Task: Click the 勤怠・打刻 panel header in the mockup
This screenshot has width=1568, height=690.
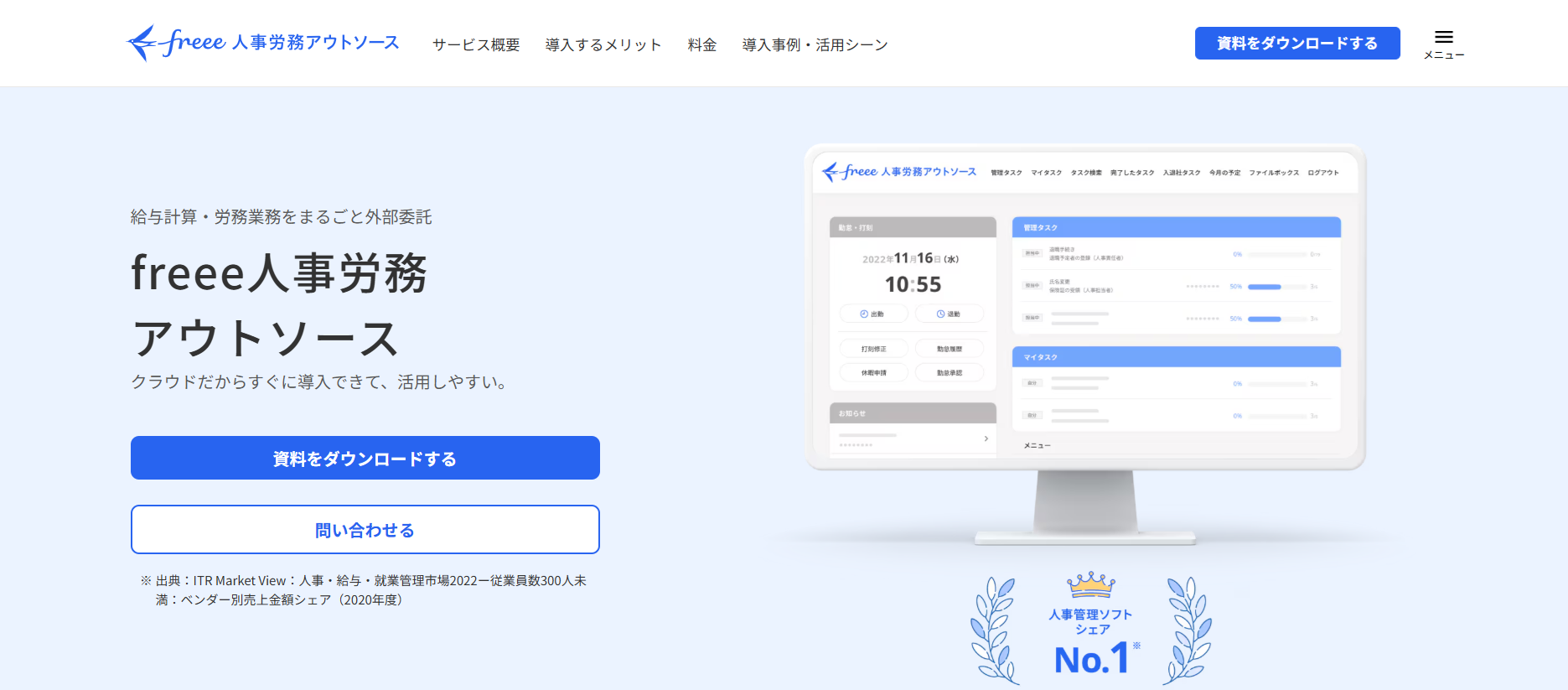Action: (x=913, y=227)
